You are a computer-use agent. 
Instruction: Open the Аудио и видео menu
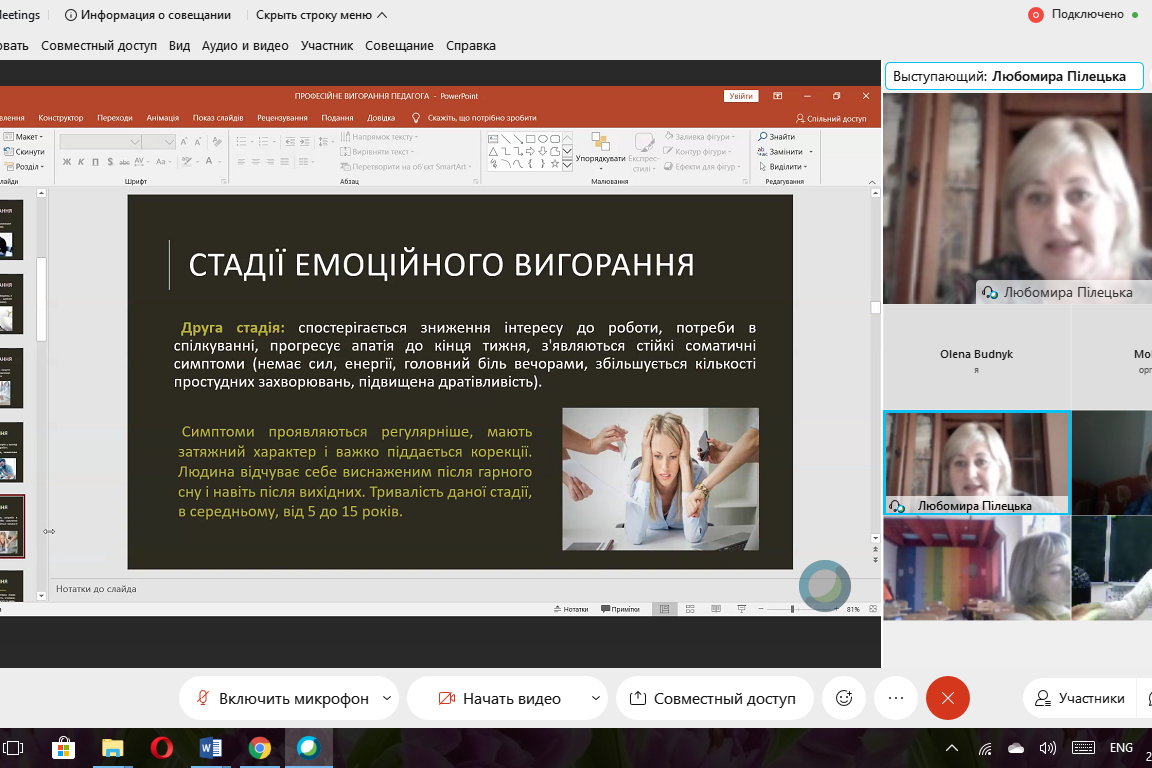coord(245,46)
